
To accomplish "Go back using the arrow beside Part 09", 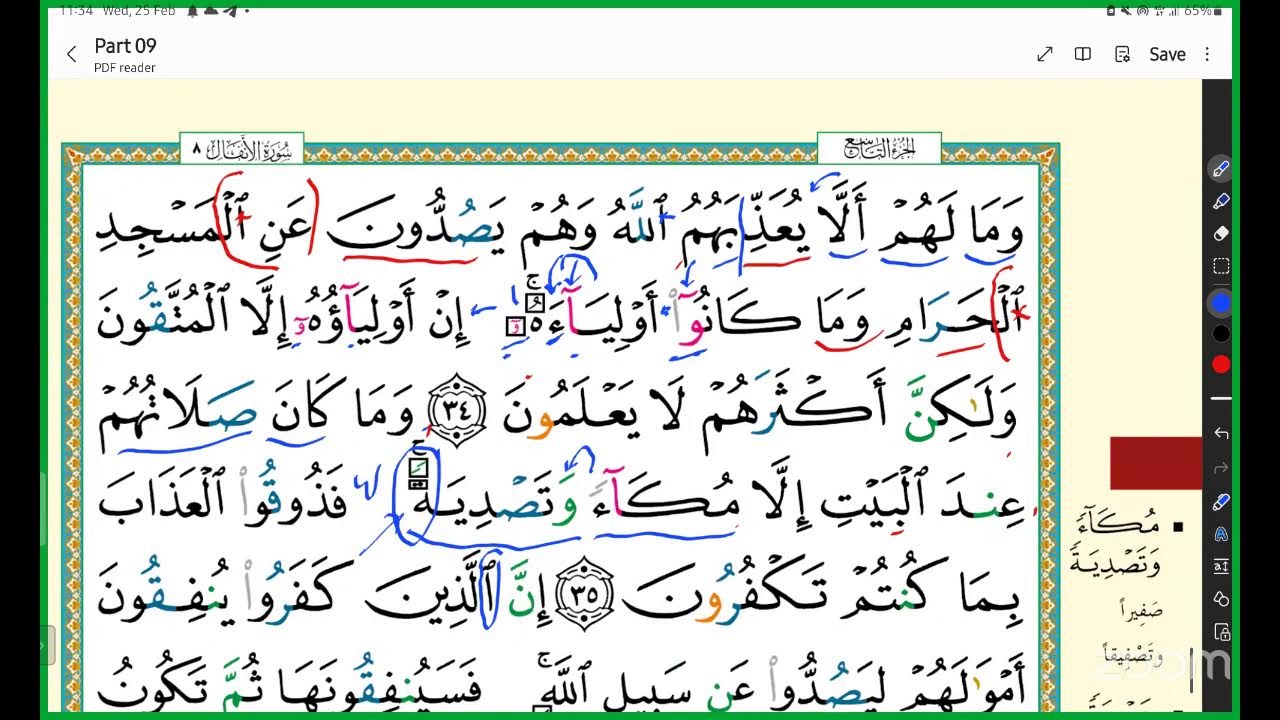I will (71, 55).
